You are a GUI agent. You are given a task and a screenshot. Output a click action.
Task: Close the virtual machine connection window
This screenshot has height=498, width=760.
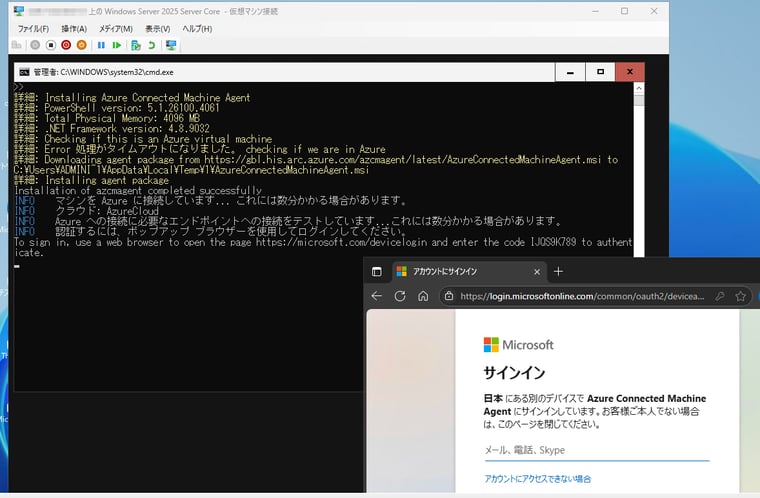pyautogui.click(x=654, y=11)
